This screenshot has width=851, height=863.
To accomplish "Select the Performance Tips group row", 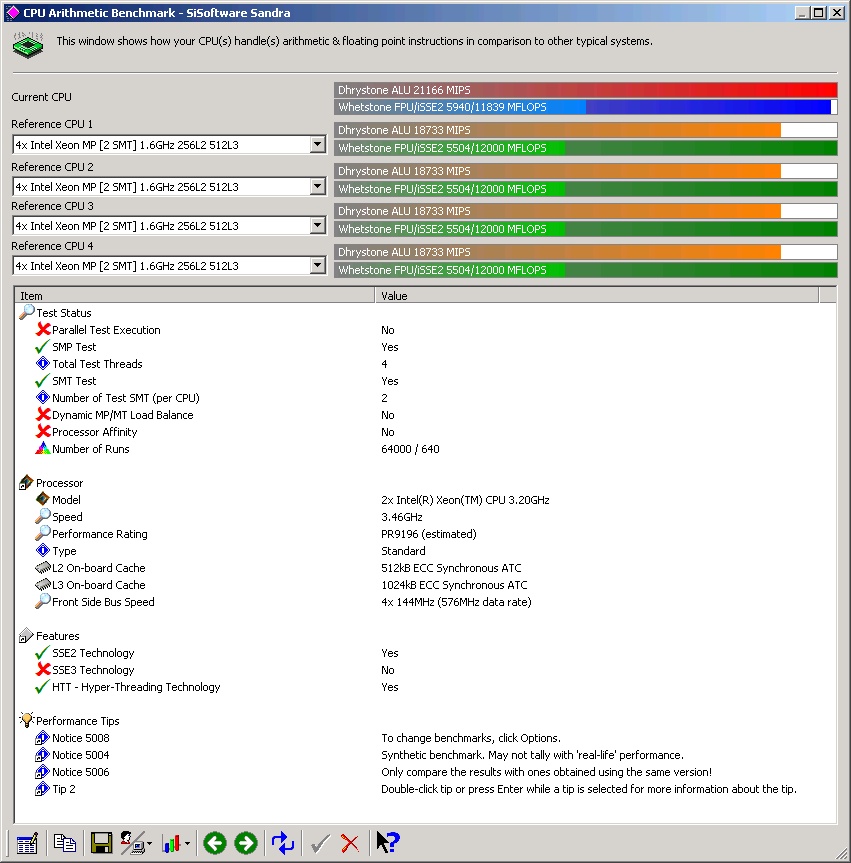I will click(78, 720).
